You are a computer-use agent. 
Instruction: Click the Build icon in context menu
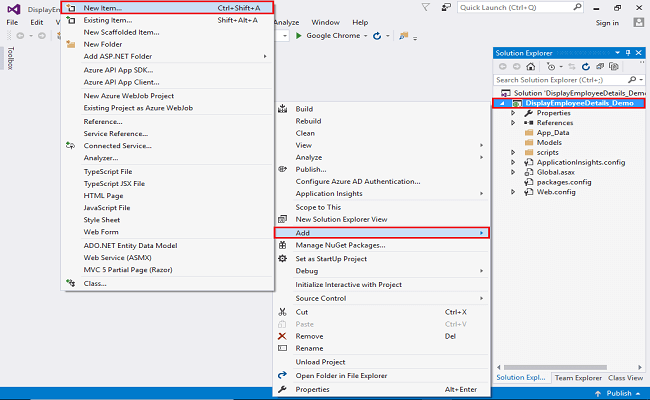coord(282,109)
